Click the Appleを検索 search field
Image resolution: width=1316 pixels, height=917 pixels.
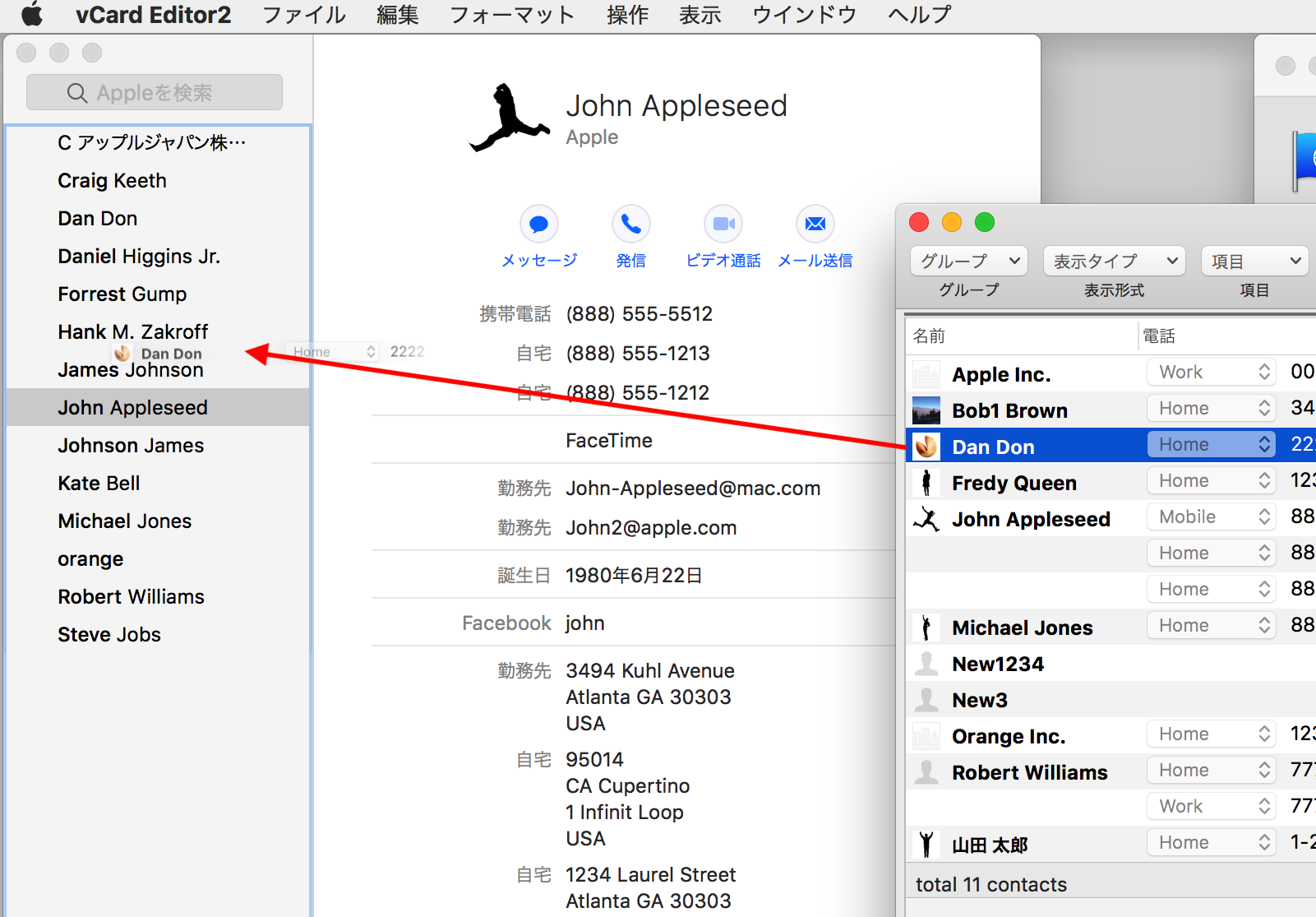(x=155, y=92)
